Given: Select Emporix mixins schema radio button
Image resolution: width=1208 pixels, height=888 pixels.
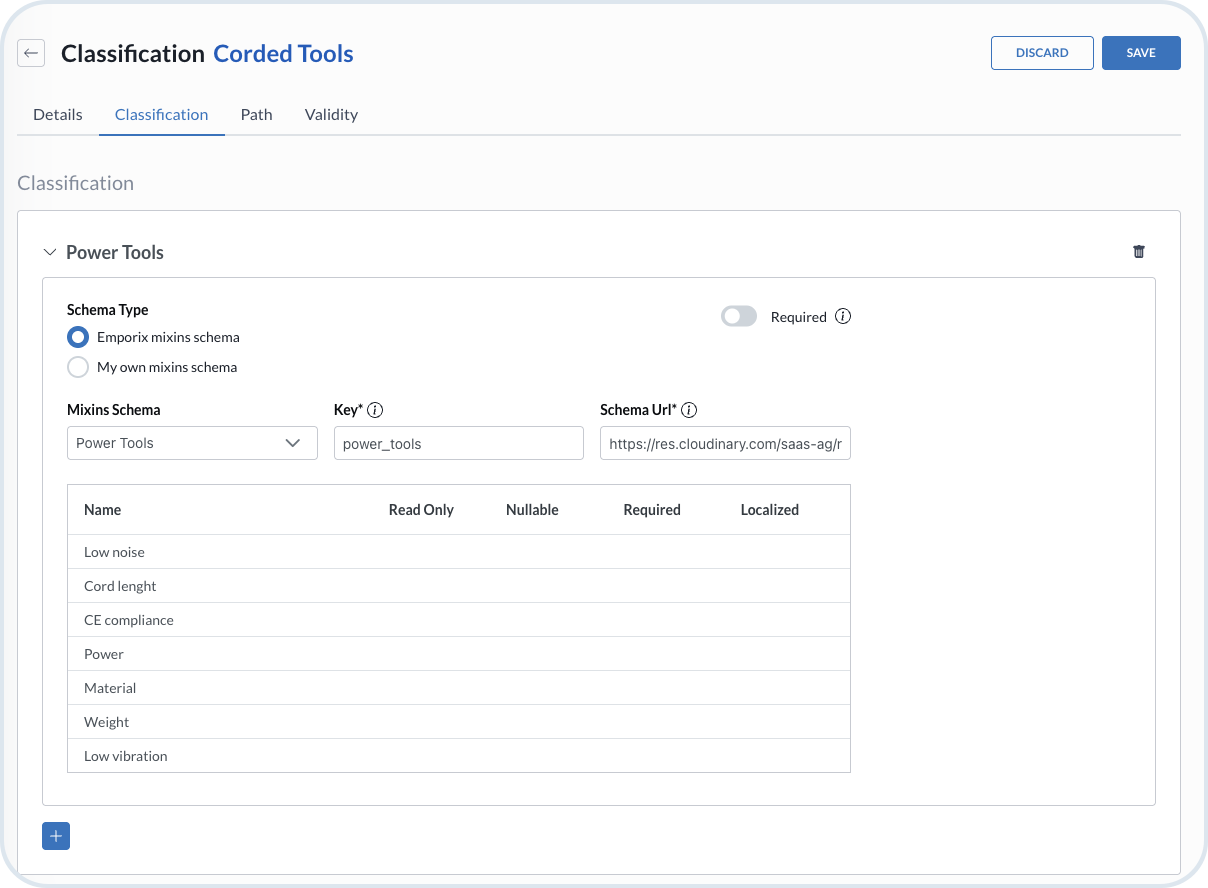Looking at the screenshot, I should point(78,337).
